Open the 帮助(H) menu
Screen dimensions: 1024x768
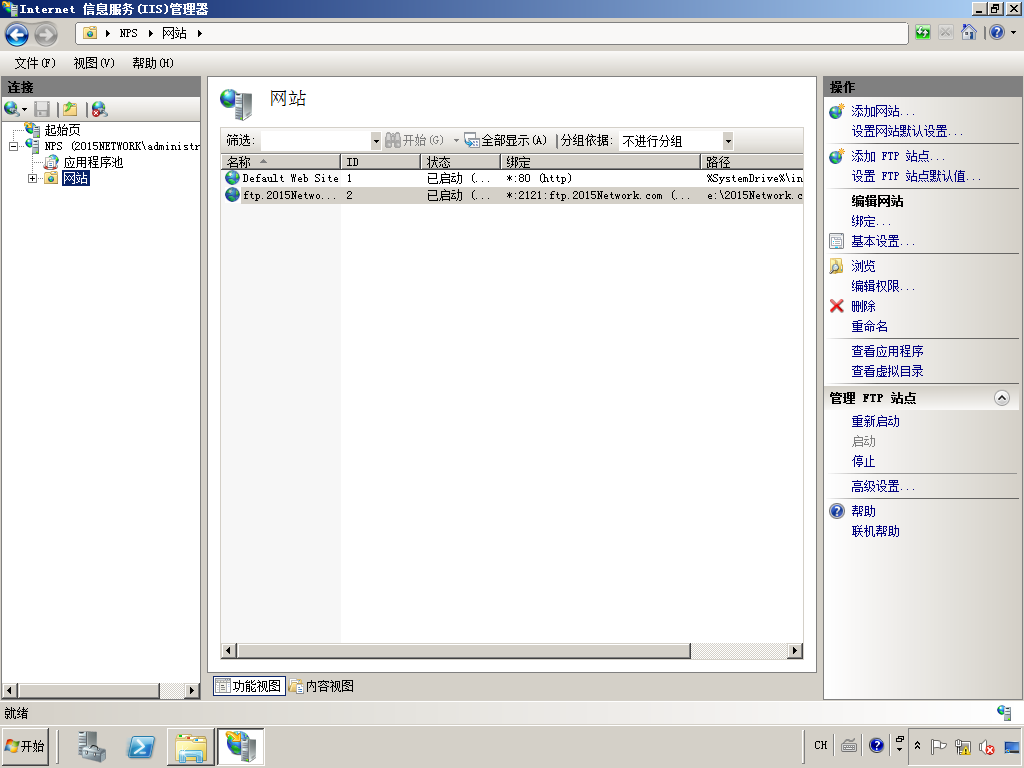[153, 63]
